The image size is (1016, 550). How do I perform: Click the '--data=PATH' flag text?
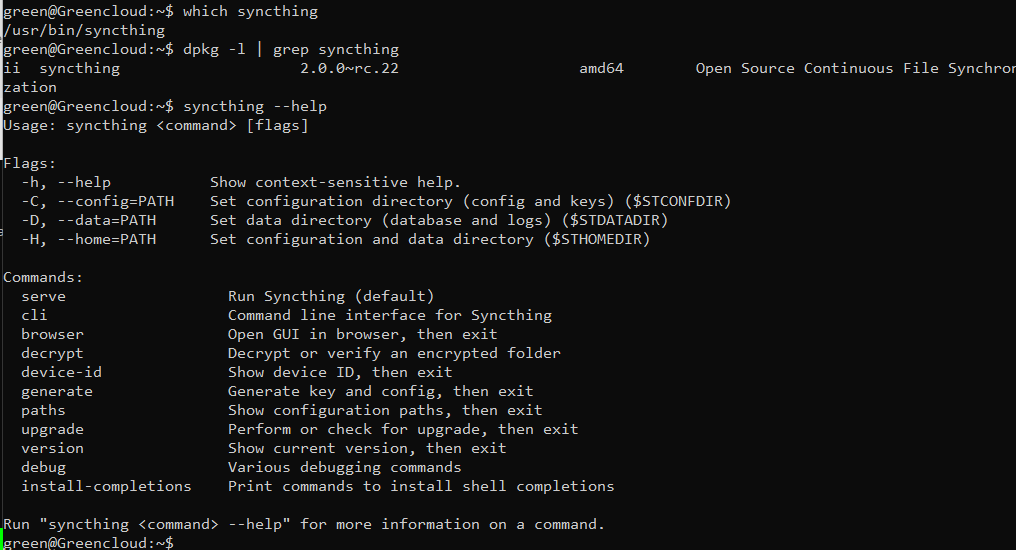point(107,220)
